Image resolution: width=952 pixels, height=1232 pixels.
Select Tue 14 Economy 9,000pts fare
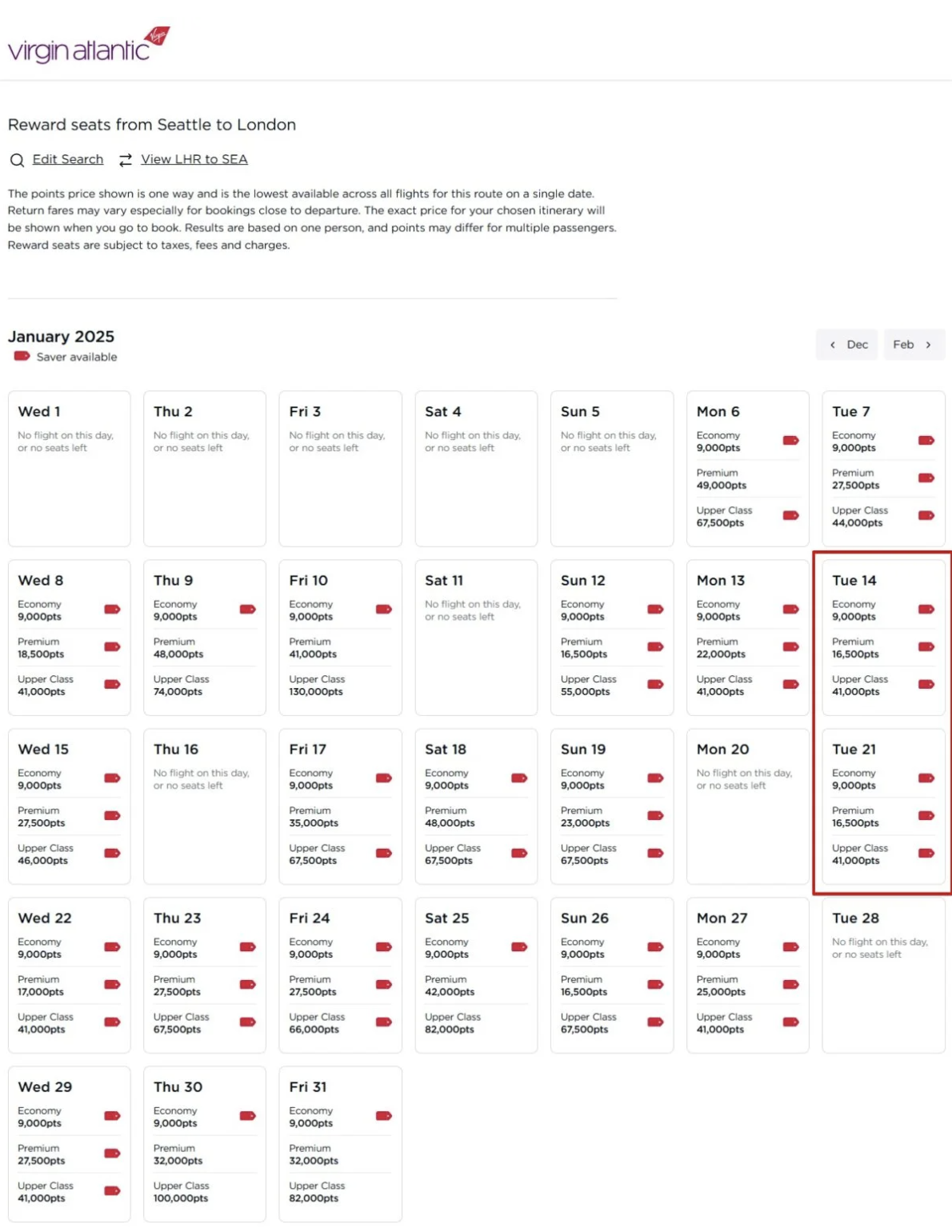coord(883,610)
